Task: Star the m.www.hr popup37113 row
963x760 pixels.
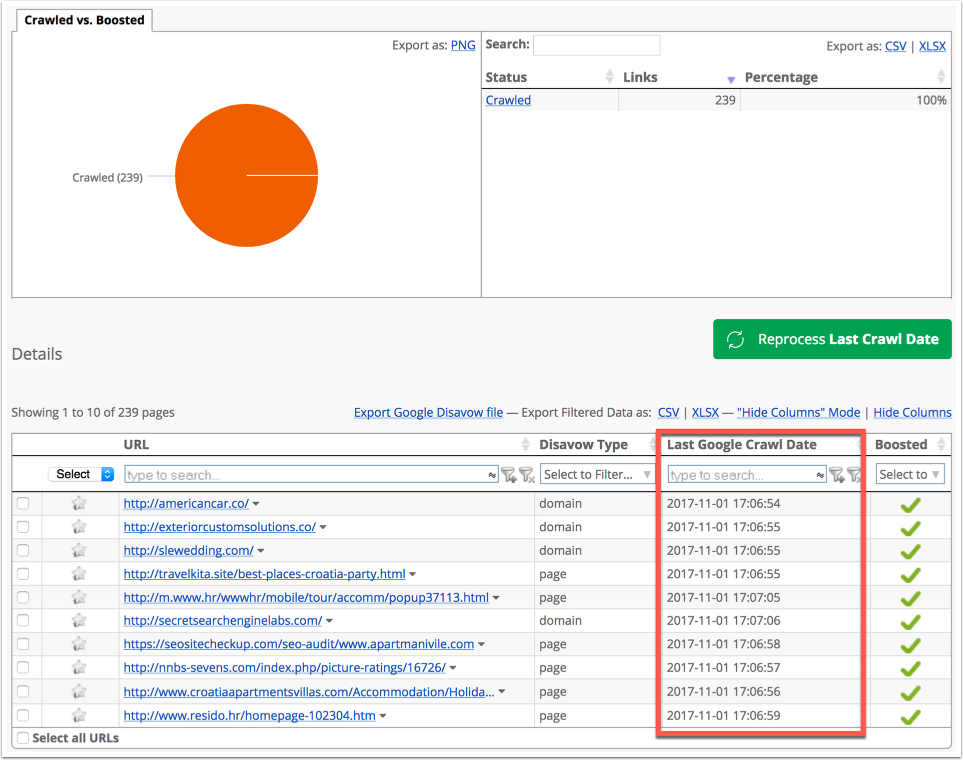Action: [79, 597]
